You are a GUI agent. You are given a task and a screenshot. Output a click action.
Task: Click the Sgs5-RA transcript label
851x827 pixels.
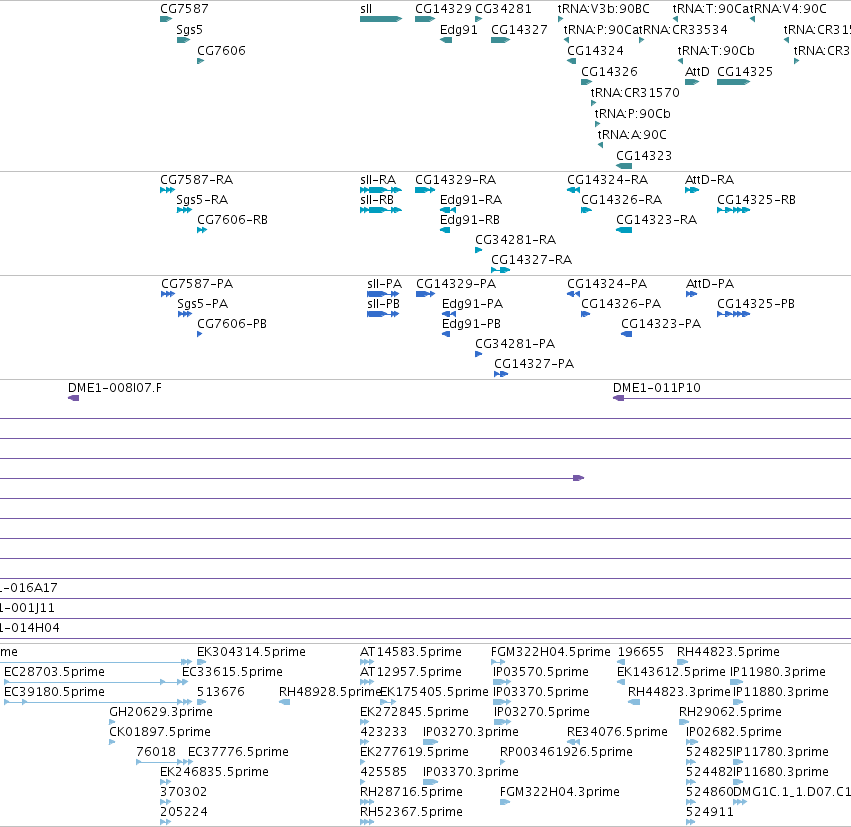[202, 200]
